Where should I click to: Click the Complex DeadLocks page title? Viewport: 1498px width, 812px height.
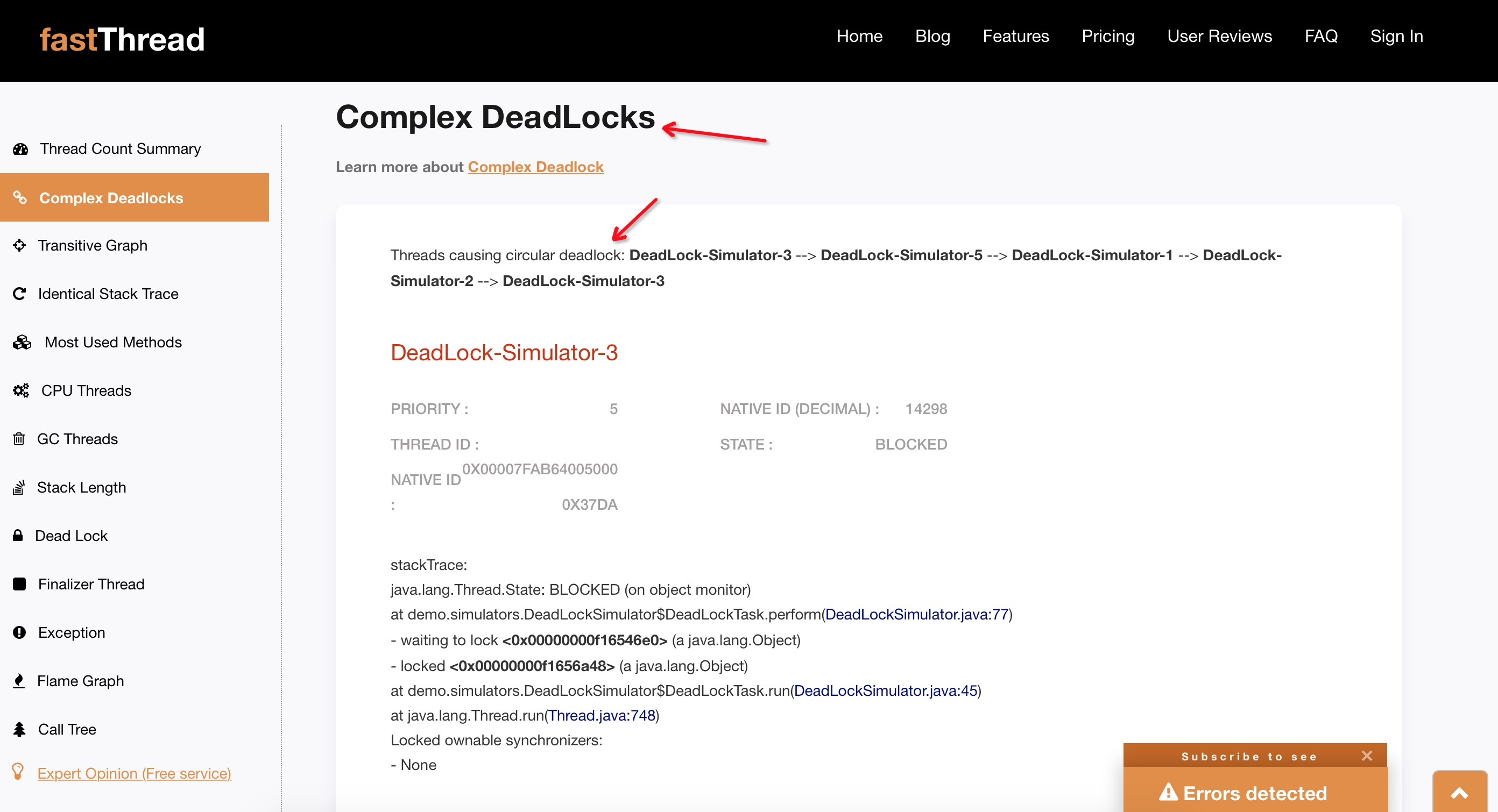coord(496,117)
